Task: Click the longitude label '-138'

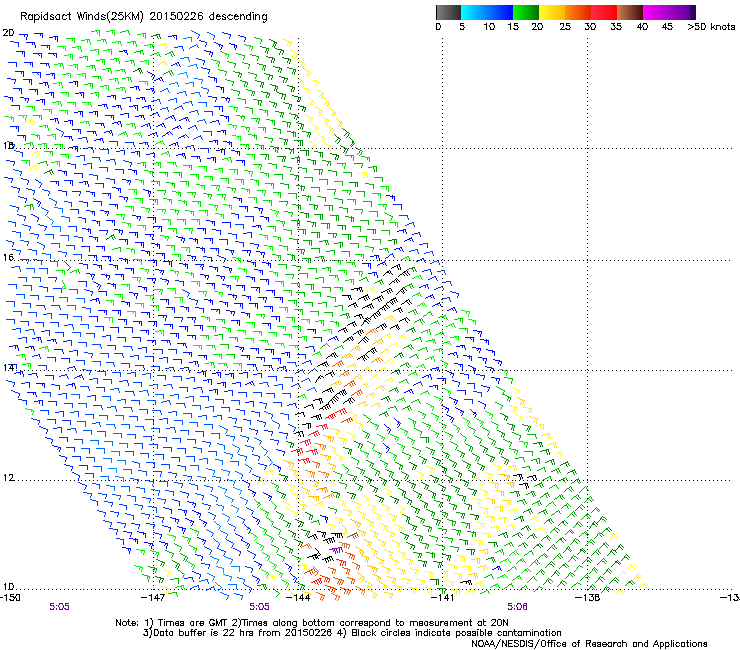Action: [588, 598]
